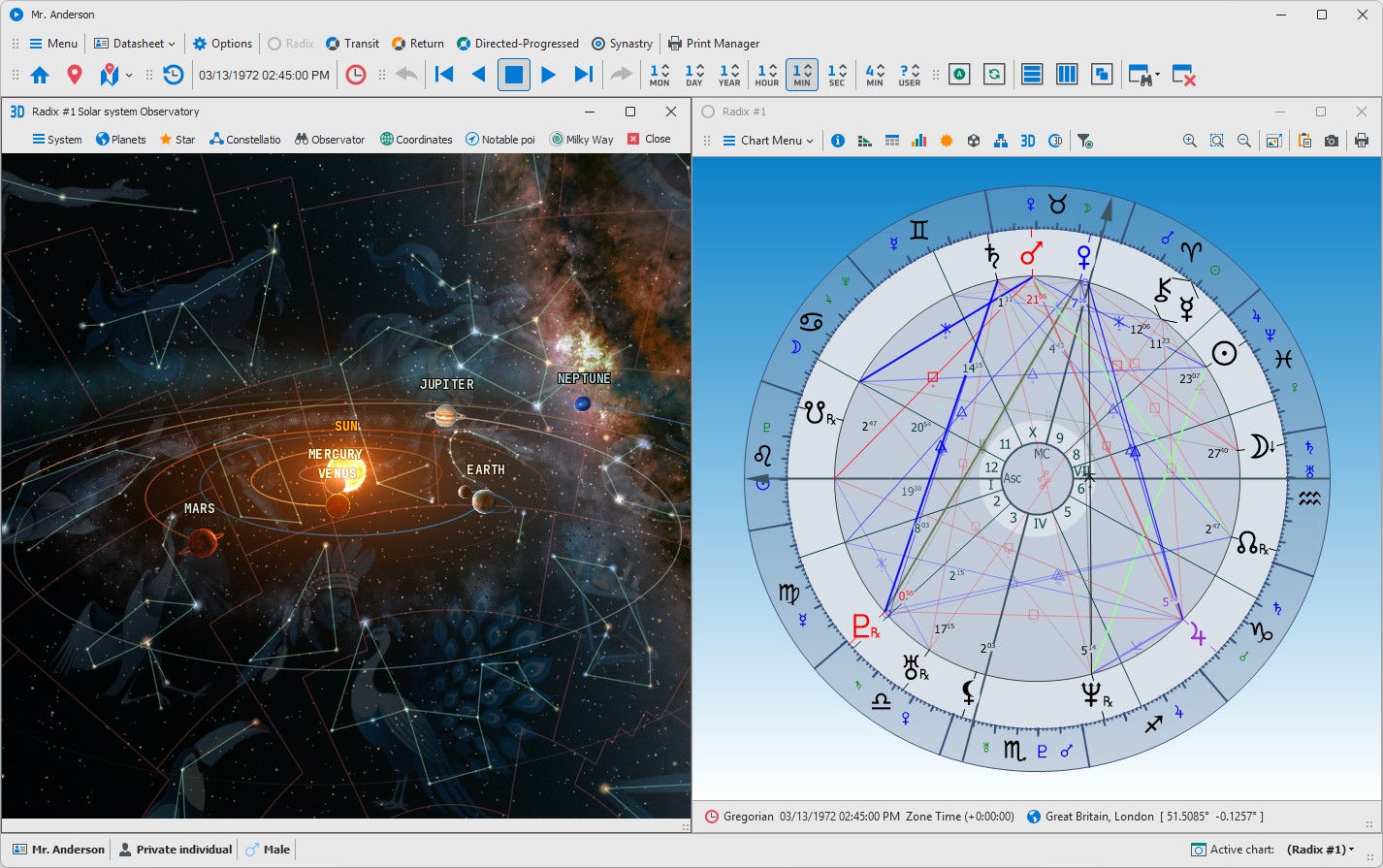Click the printer icon in chart toolbar

tap(1362, 141)
